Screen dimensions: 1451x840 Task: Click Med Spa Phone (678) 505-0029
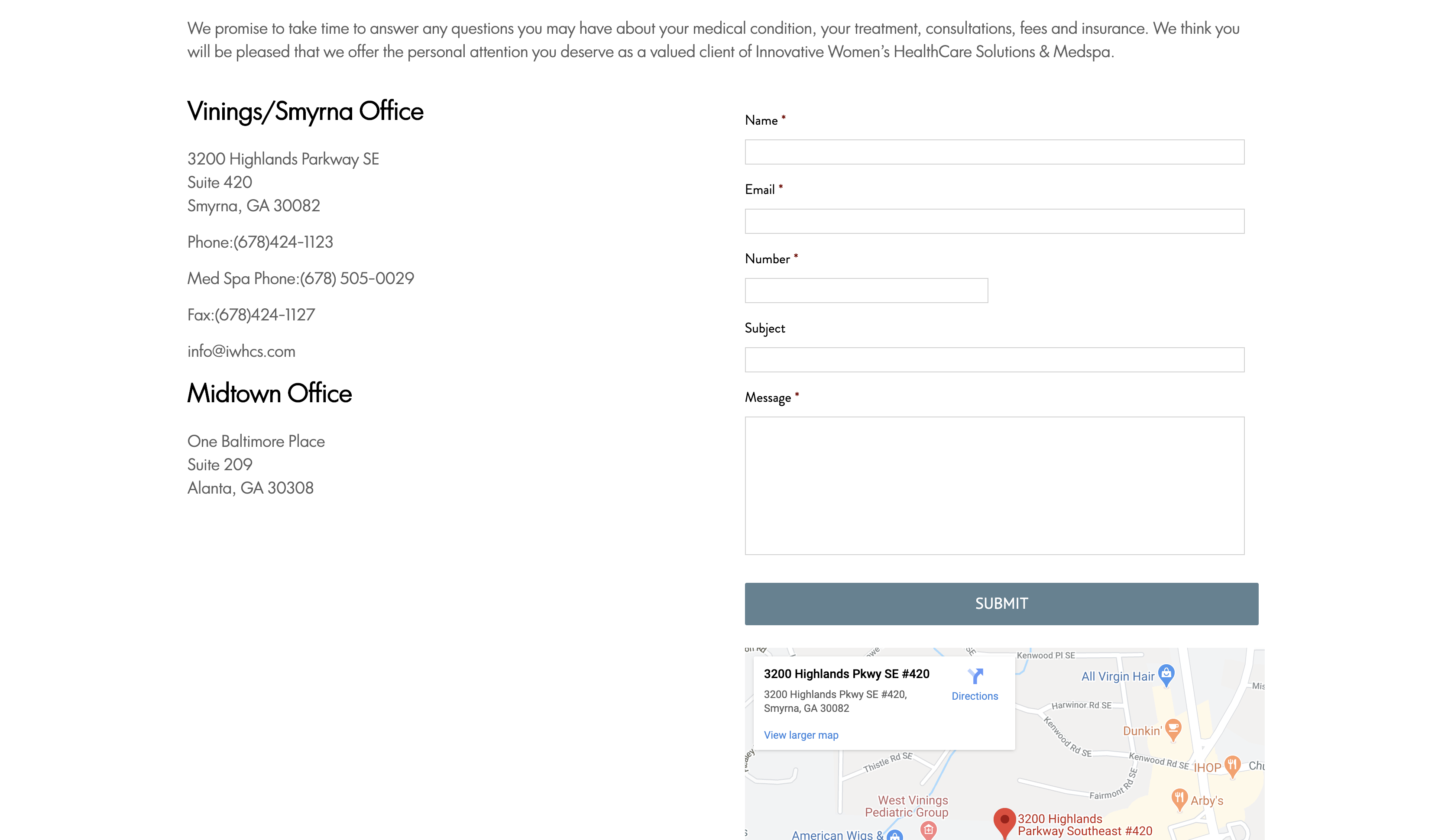301,279
